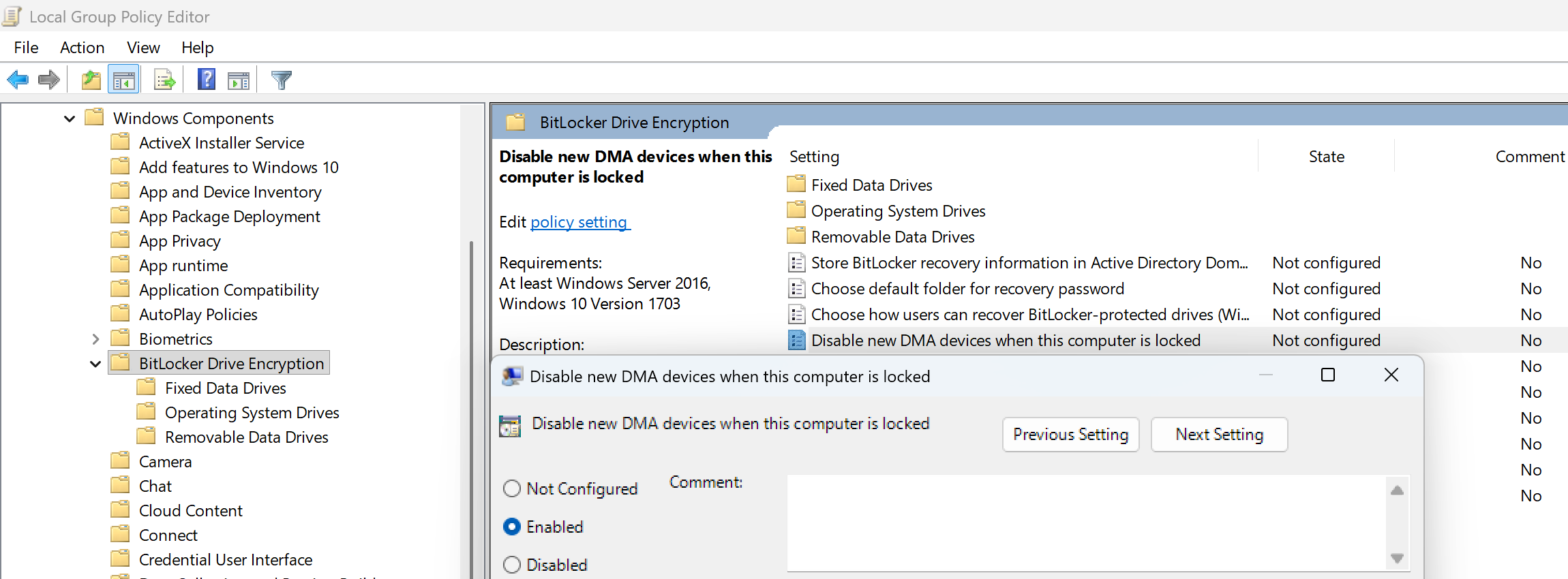Click the Back arrow toolbar icon
The image size is (1568, 579).
(18, 80)
